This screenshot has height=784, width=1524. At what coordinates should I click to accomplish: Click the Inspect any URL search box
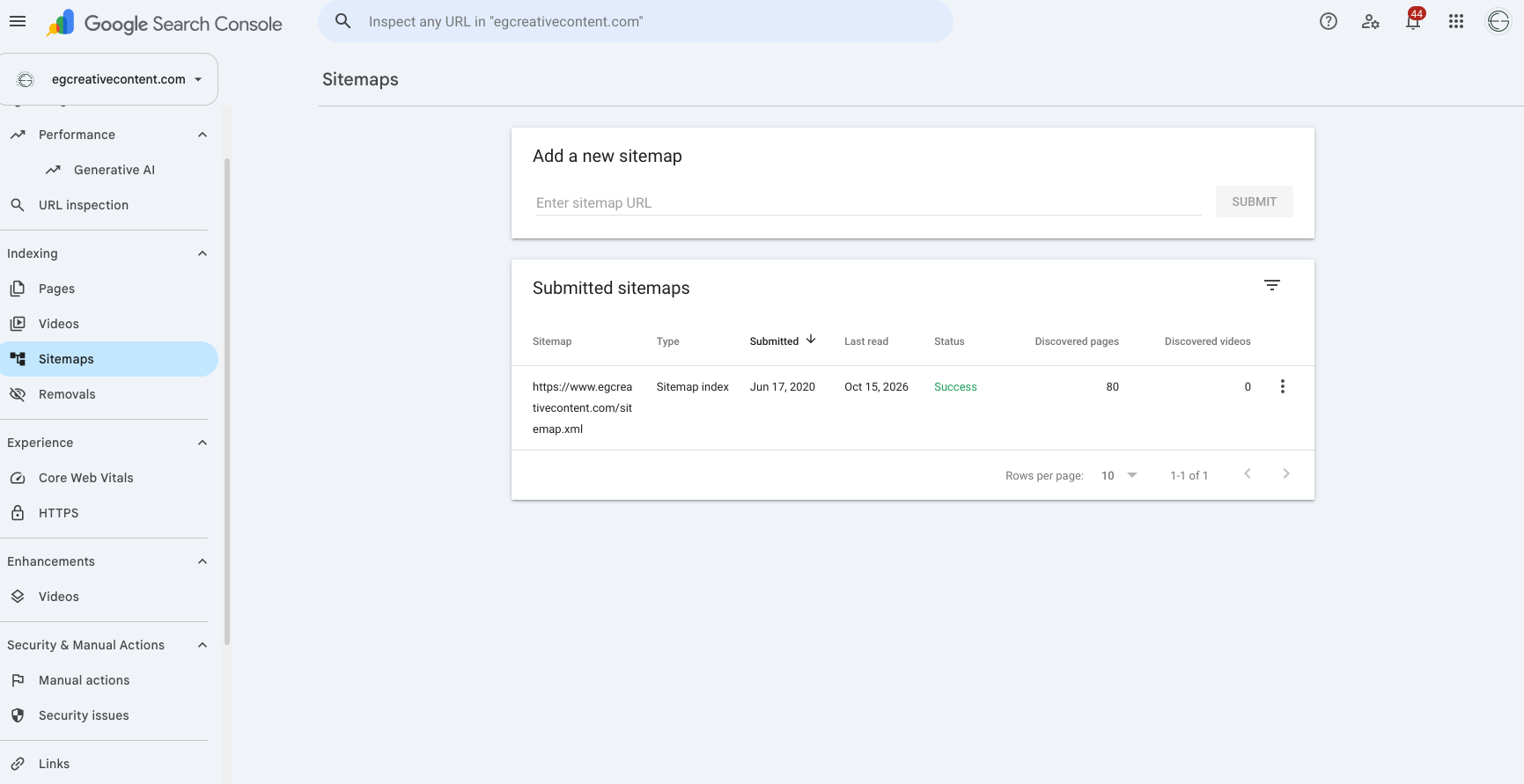tap(636, 21)
